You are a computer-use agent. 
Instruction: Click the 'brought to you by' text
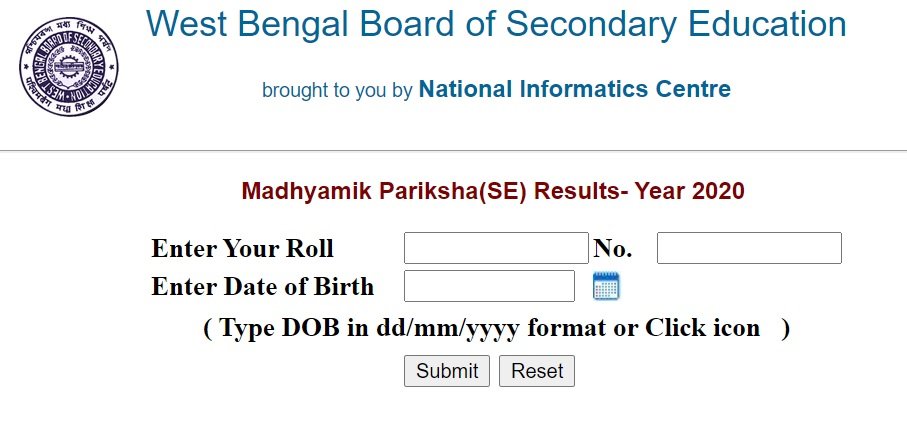(337, 91)
